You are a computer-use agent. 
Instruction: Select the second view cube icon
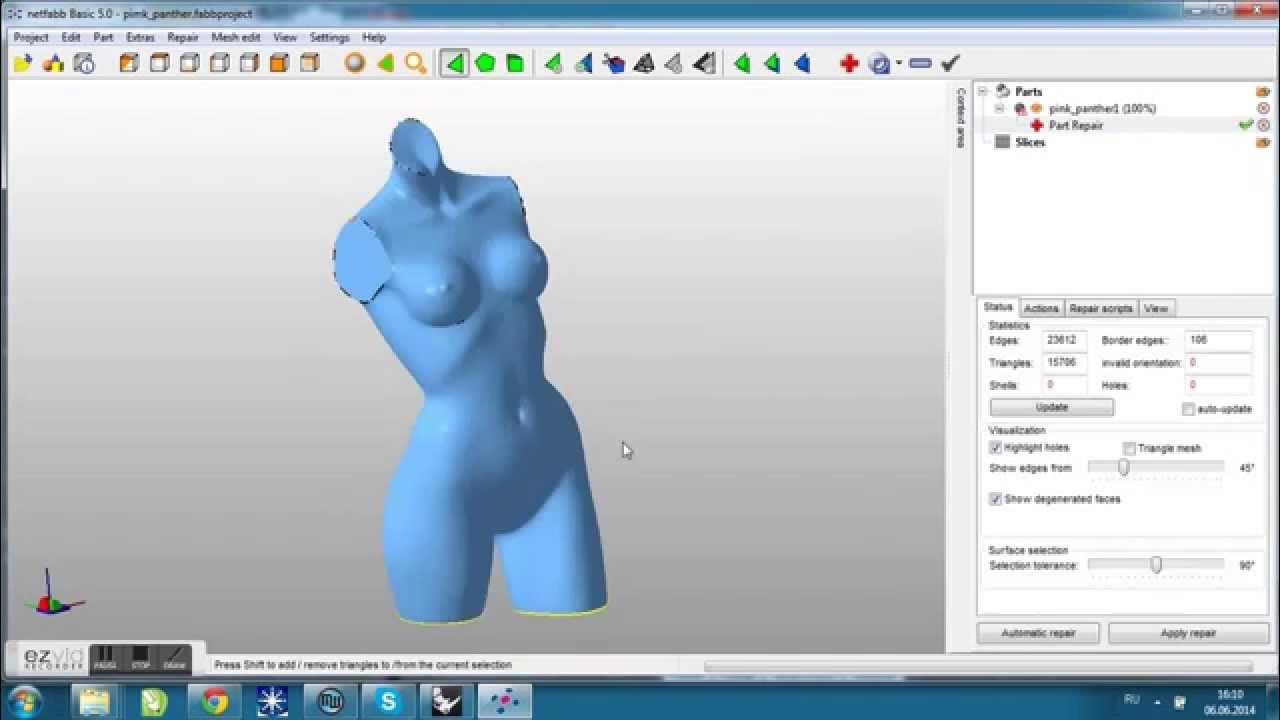click(159, 64)
